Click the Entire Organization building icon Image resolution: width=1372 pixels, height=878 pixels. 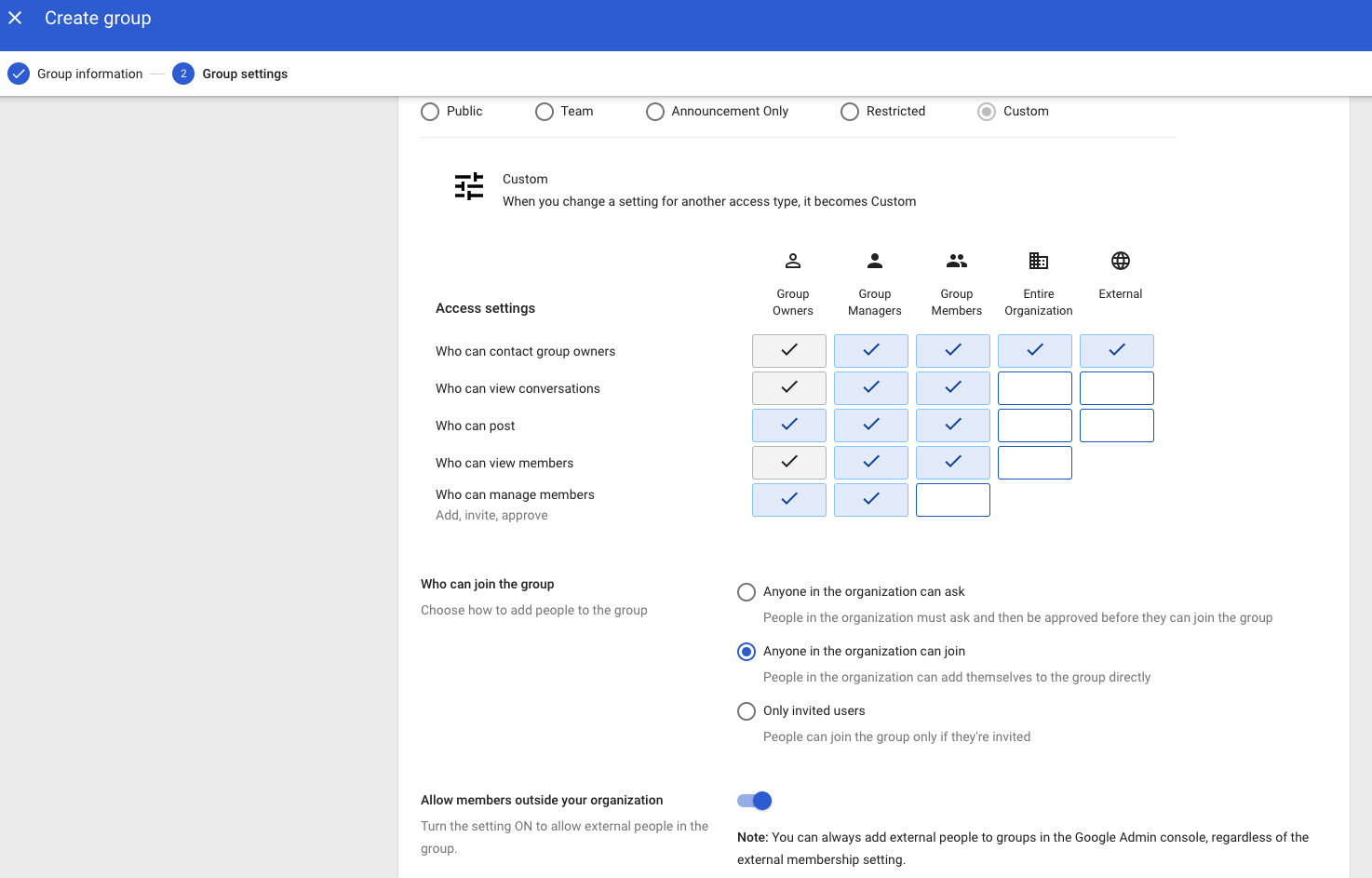1038,261
